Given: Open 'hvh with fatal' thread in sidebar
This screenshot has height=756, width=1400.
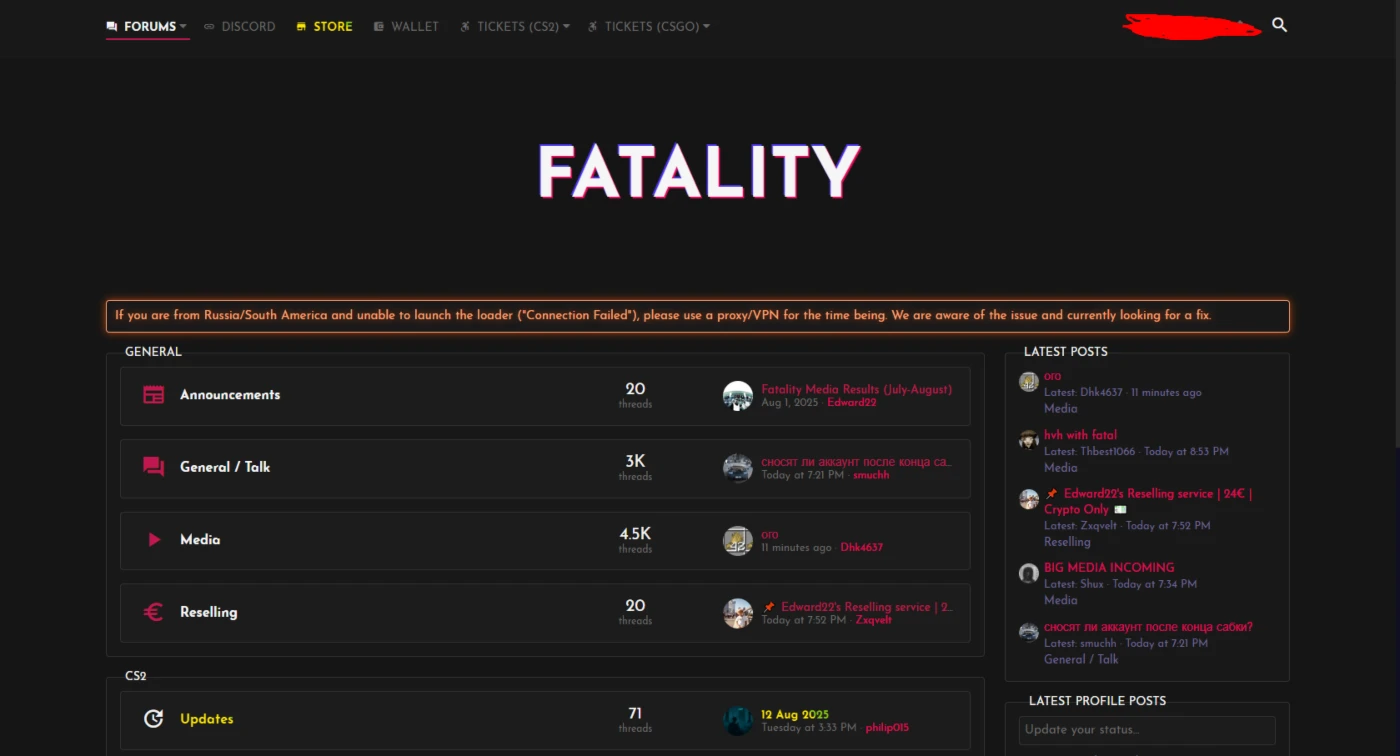Looking at the screenshot, I should coord(1080,435).
